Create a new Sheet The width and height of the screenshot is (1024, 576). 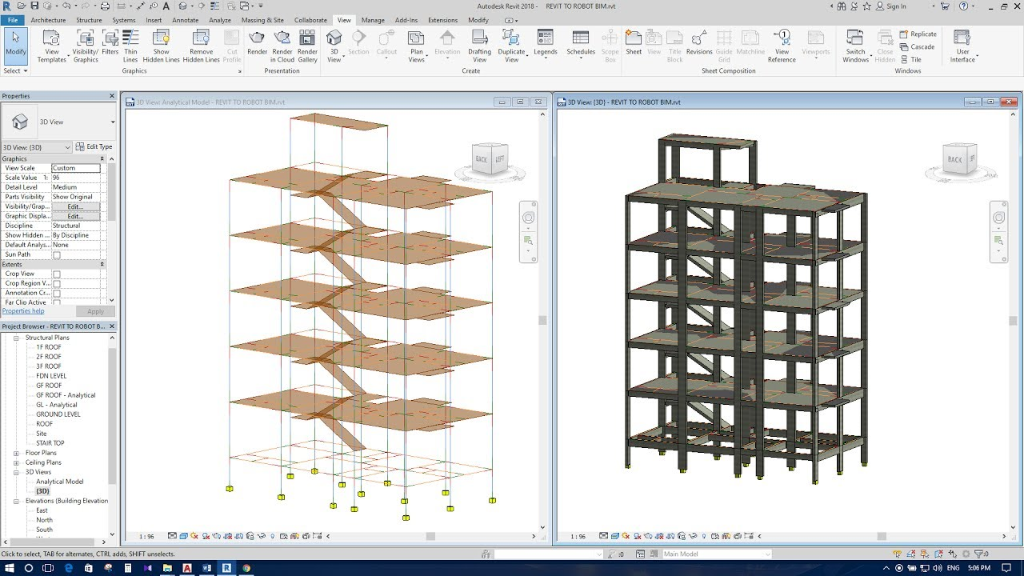coord(633,42)
